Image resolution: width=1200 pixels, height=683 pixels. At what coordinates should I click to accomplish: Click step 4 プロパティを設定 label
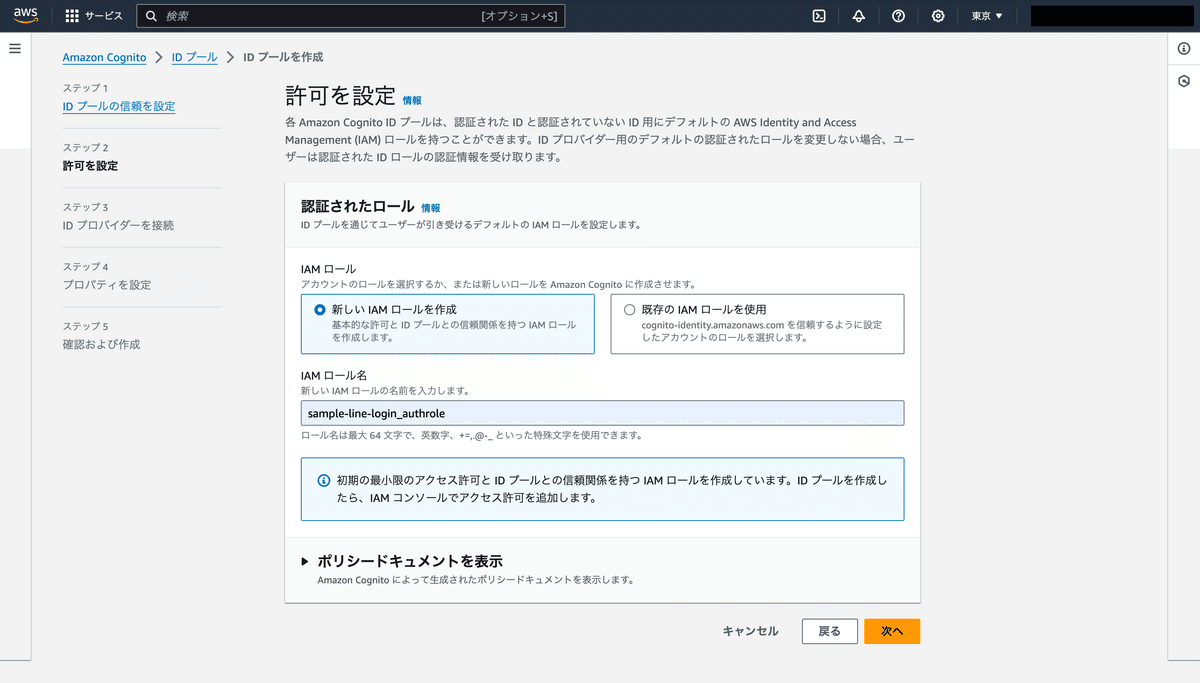[107, 285]
